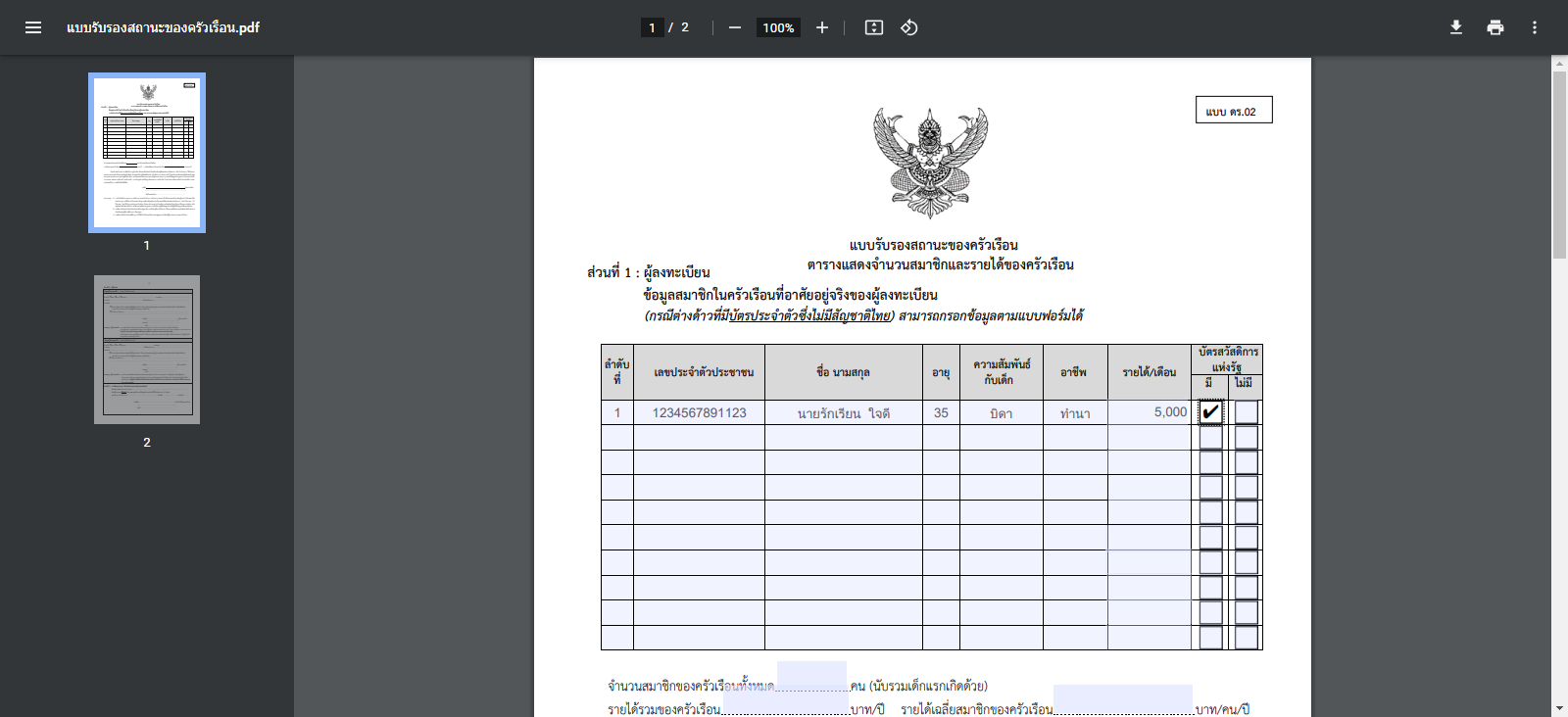
Task: Check the ไม่มี checkbox in second row
Action: tap(1247, 438)
